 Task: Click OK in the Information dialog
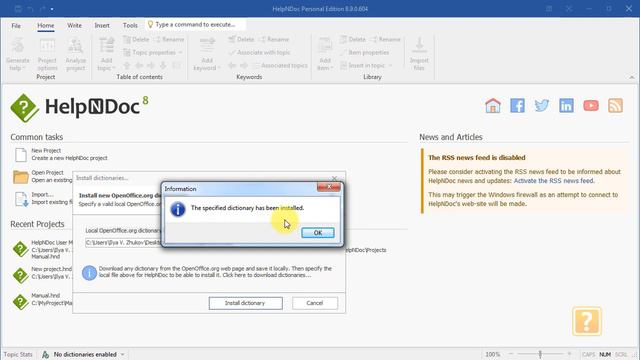[x=318, y=233]
